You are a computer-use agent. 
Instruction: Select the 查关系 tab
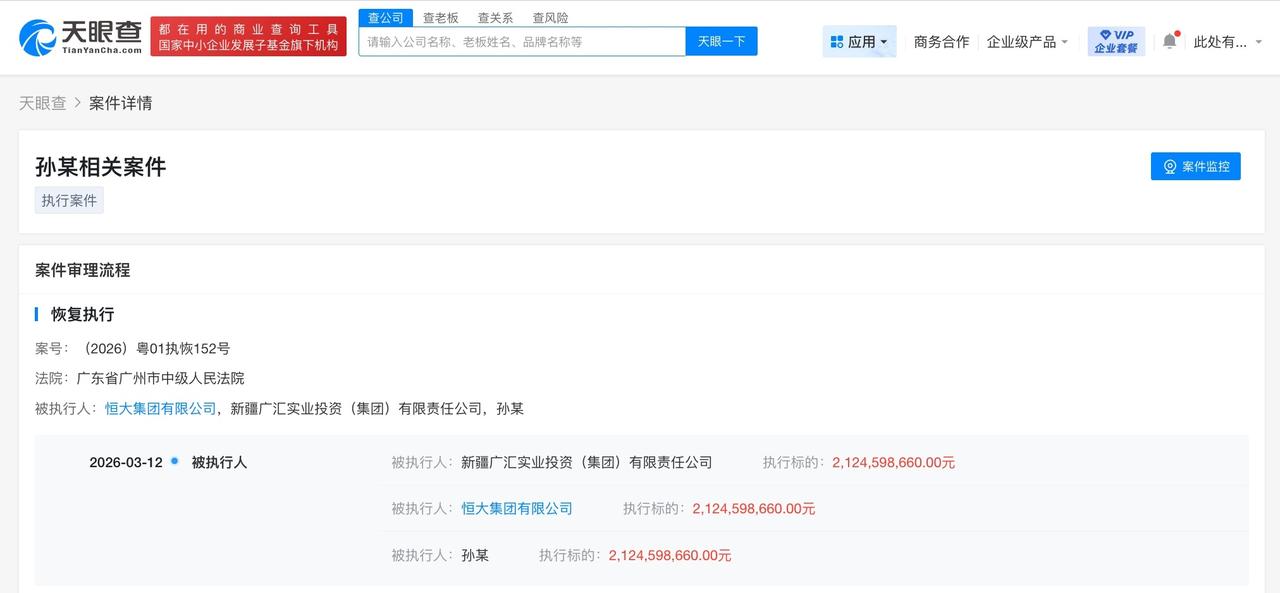point(495,17)
